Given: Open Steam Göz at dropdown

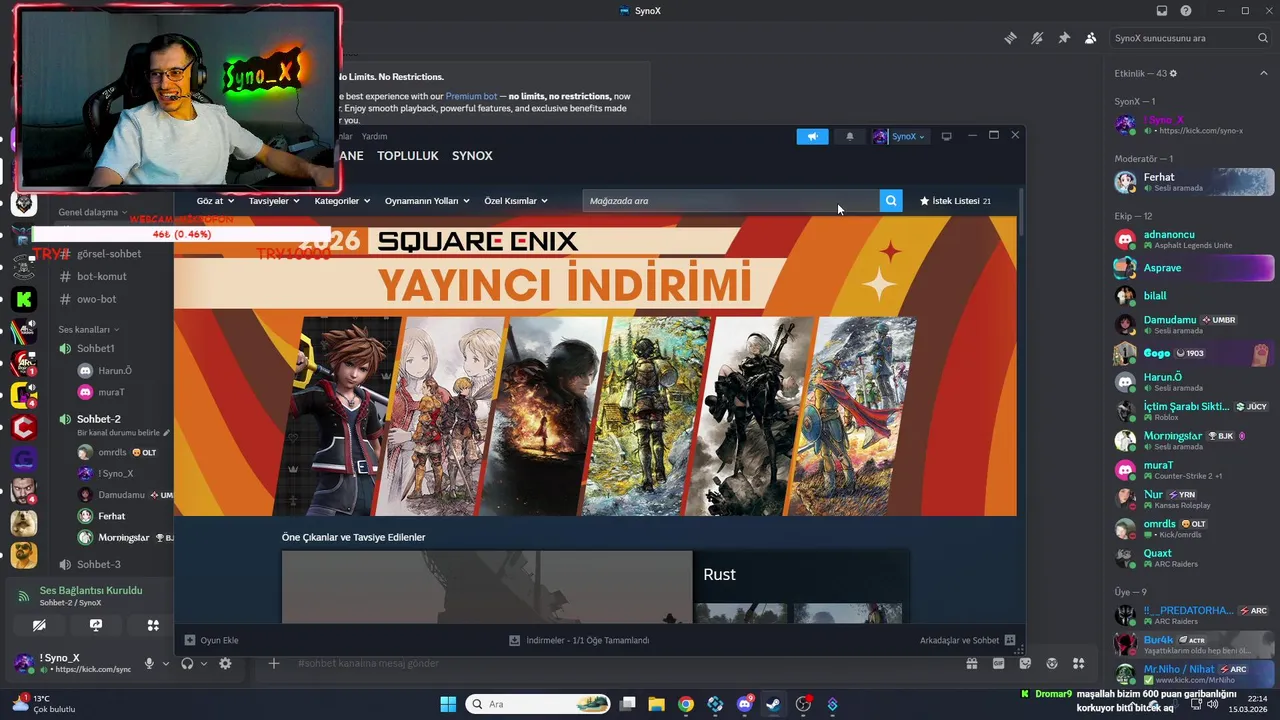Looking at the screenshot, I should tap(215, 201).
